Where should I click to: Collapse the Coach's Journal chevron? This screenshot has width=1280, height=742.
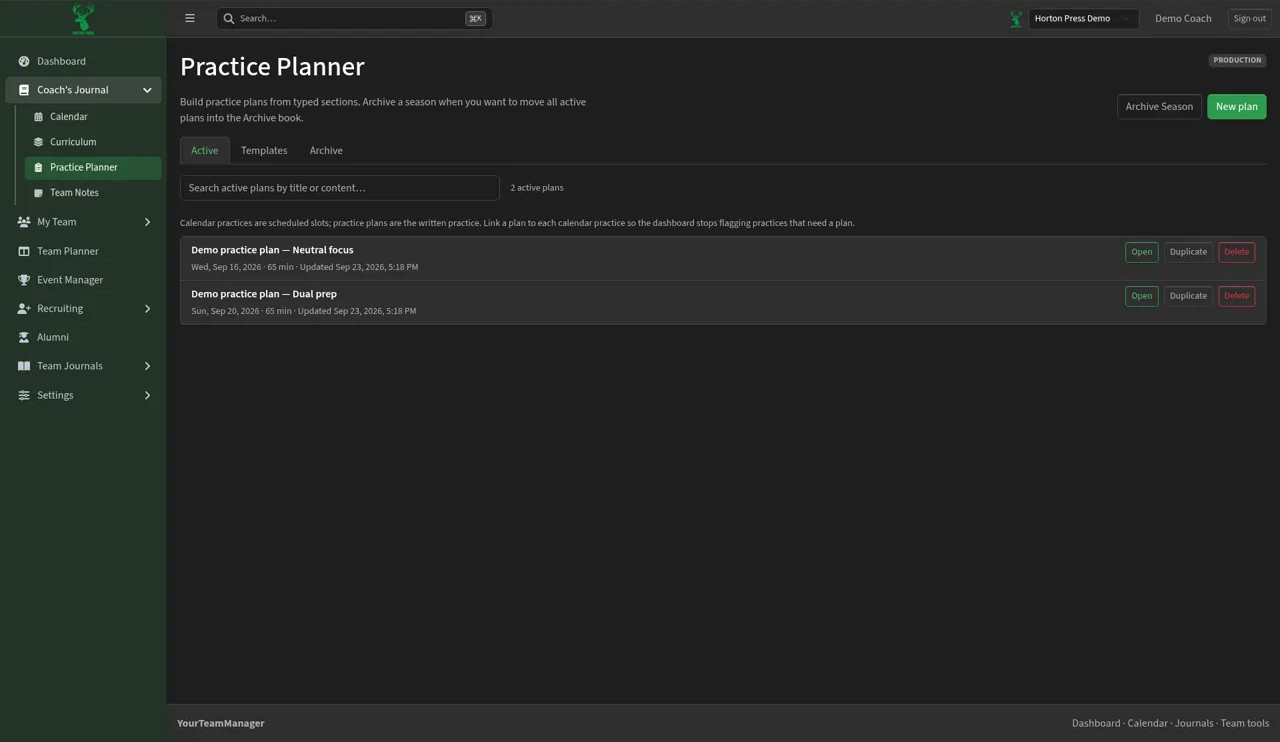(x=147, y=90)
